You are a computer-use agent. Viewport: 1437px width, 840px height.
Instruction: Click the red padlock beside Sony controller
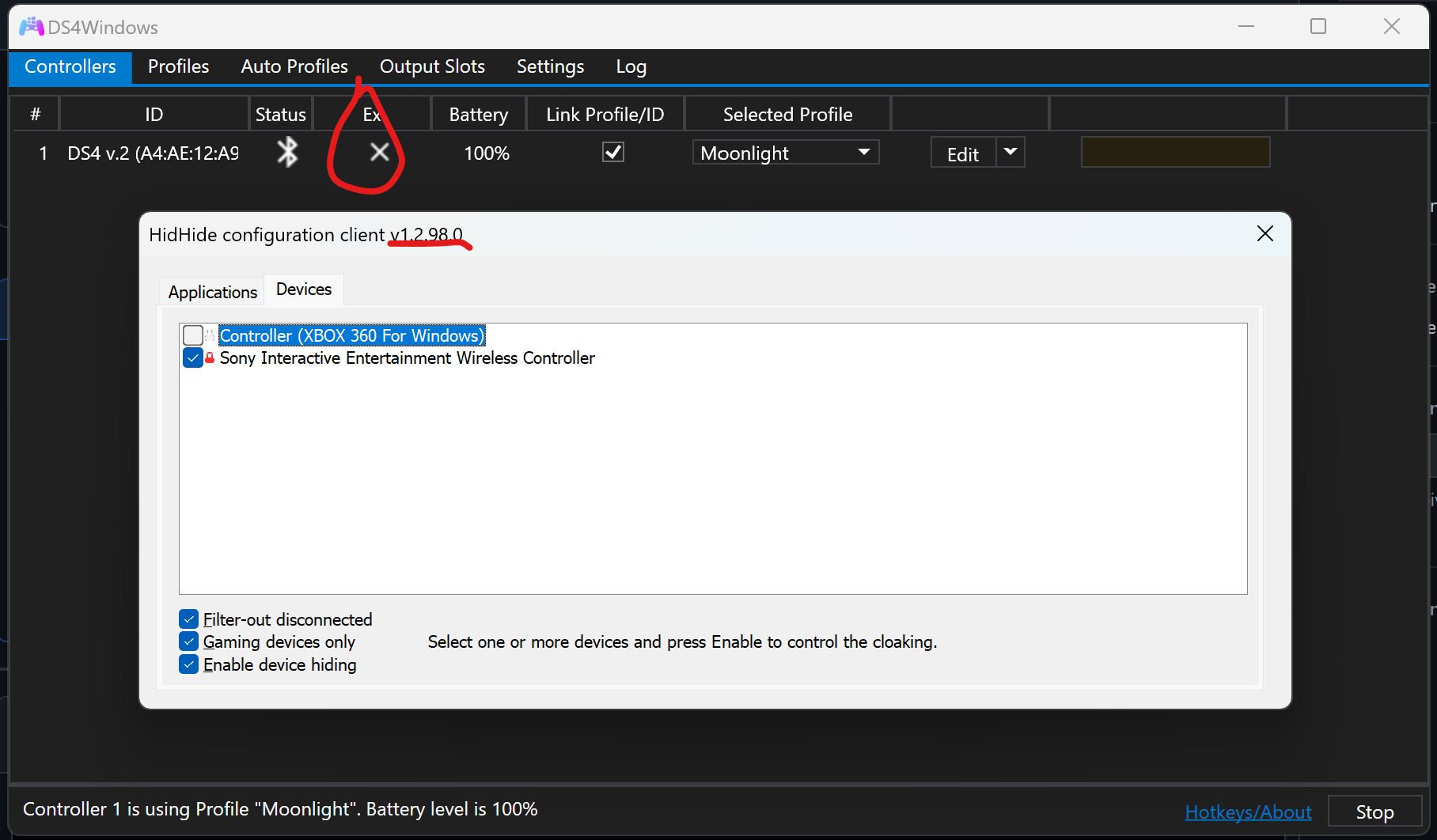209,358
